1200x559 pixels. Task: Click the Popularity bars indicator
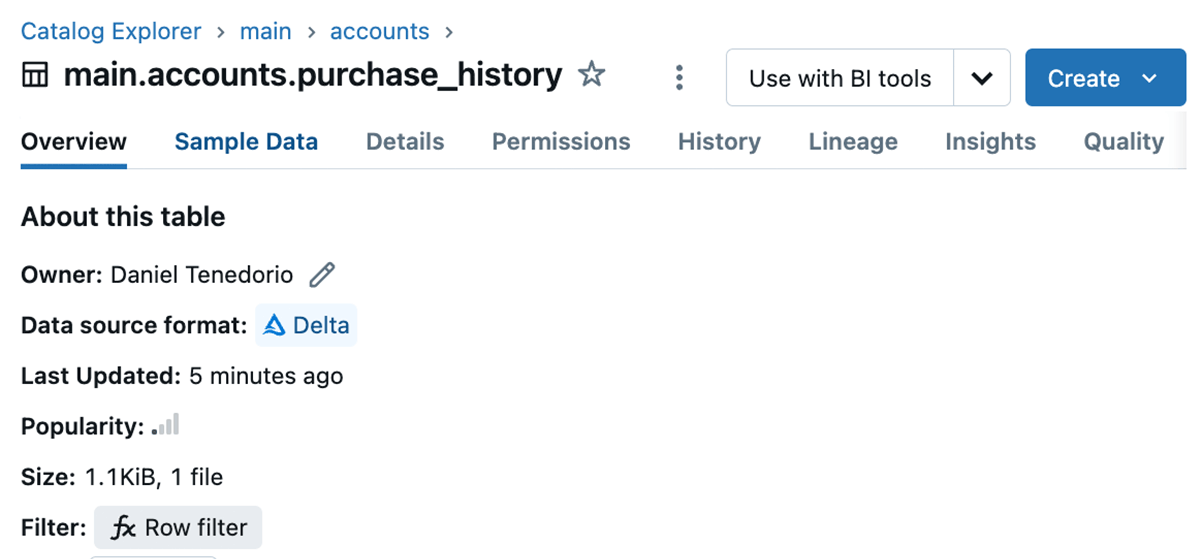click(x=166, y=426)
